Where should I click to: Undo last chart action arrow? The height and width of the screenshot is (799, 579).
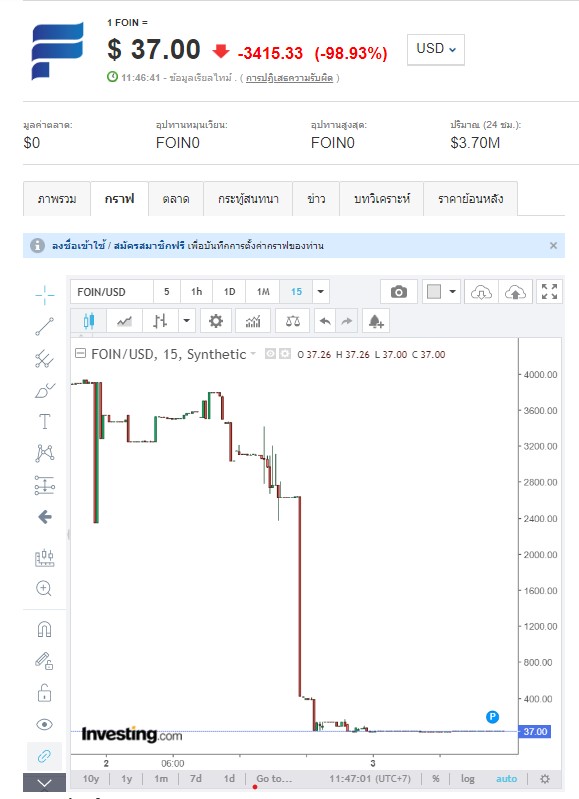(x=325, y=321)
